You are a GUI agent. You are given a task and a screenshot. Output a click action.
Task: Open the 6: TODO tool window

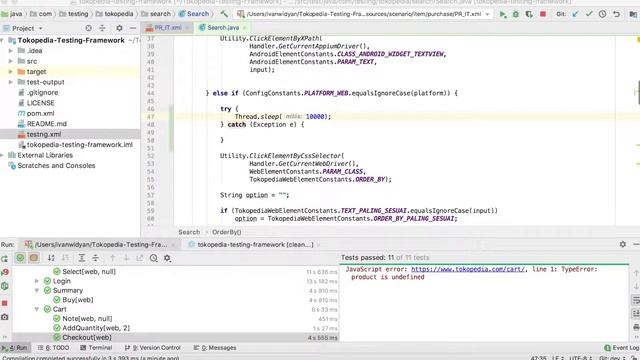pyautogui.click(x=53, y=348)
